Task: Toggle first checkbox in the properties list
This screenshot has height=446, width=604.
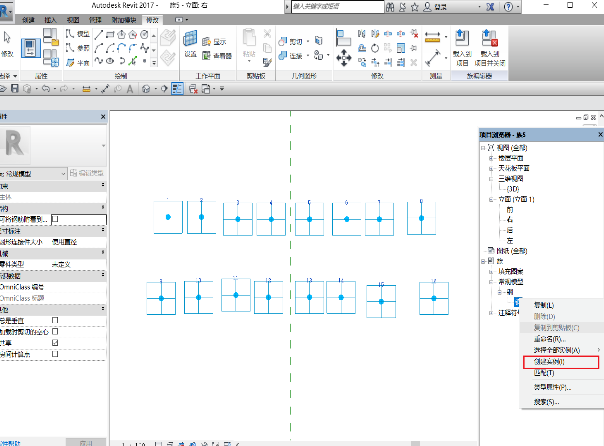Action: [x=55, y=218]
